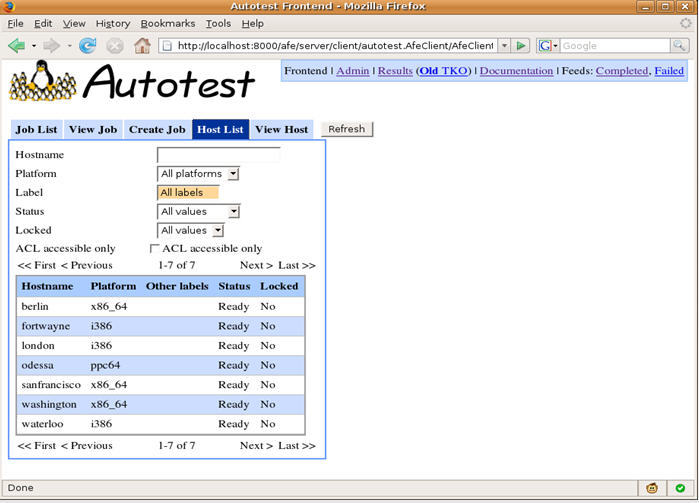Click the page icon in address bar
Viewport: 699px width, 503px height.
(x=167, y=45)
